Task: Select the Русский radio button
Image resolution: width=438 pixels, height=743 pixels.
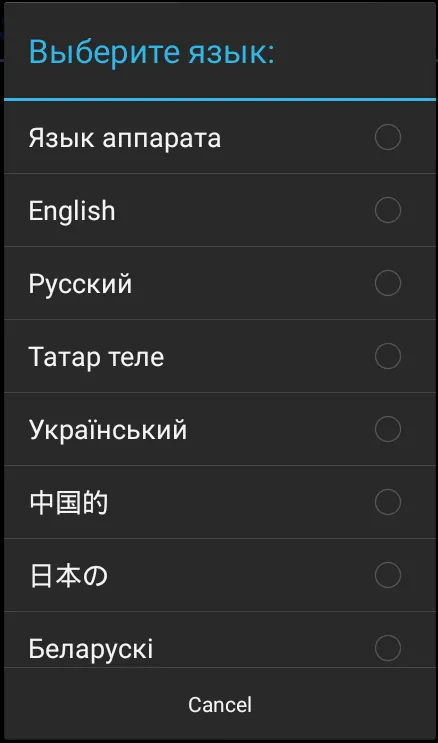Action: click(x=388, y=283)
